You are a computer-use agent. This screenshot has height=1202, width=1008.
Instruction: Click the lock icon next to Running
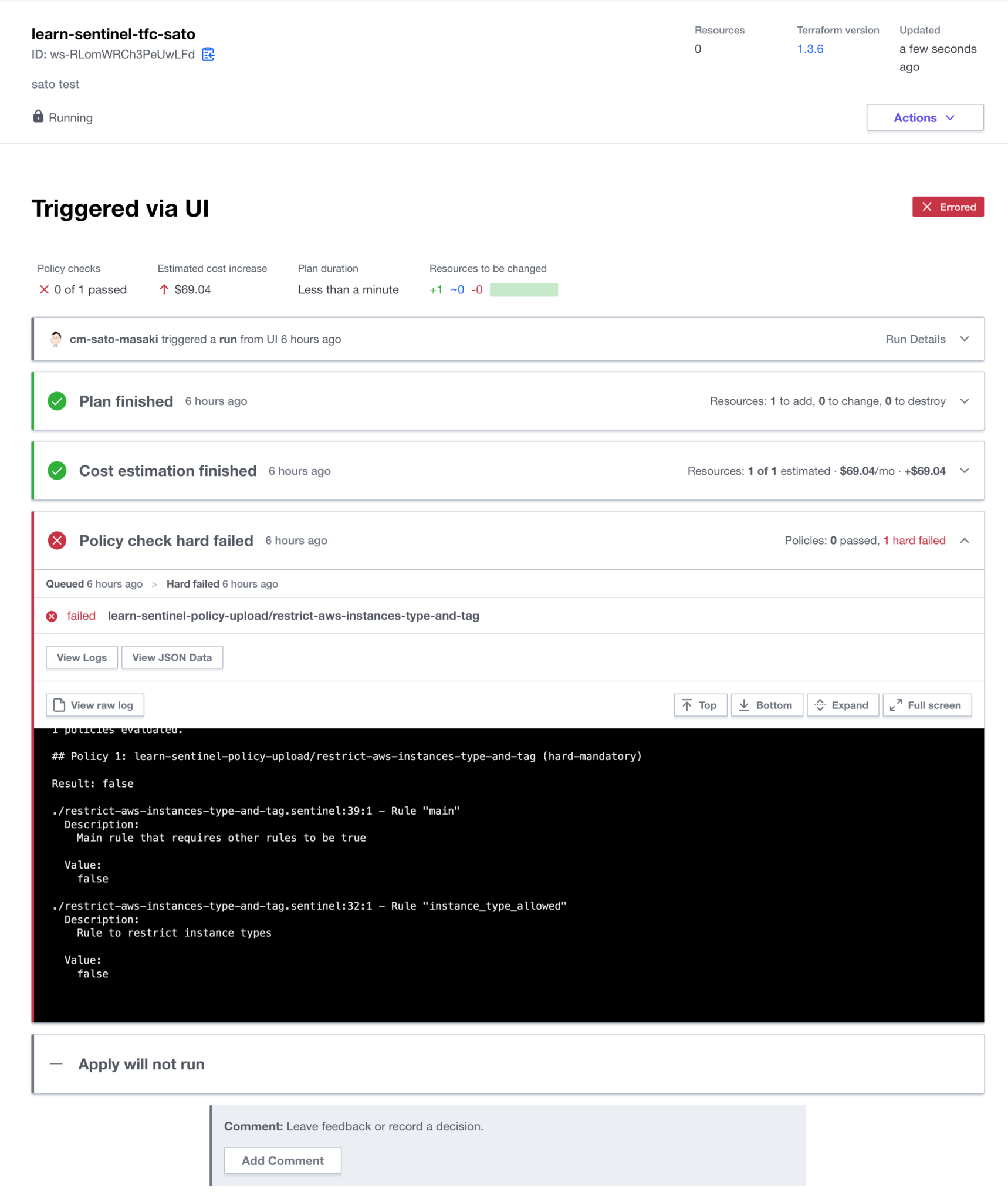38,117
